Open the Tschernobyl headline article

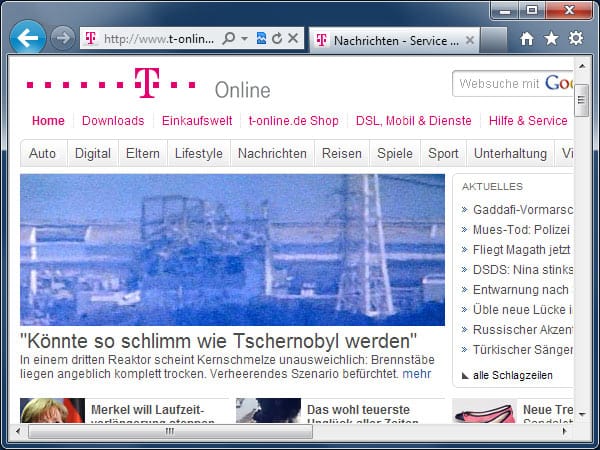point(218,341)
